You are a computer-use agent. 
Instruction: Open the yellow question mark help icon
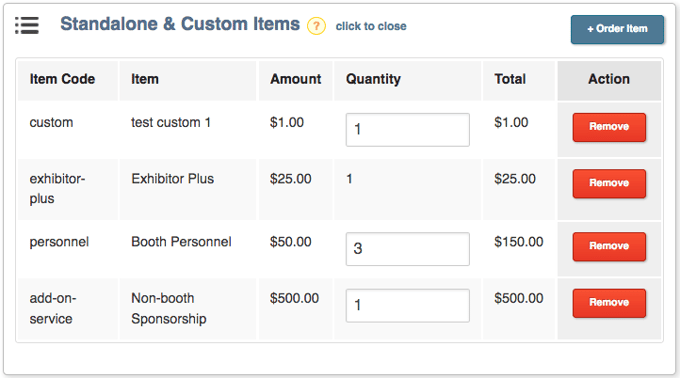coord(316,26)
